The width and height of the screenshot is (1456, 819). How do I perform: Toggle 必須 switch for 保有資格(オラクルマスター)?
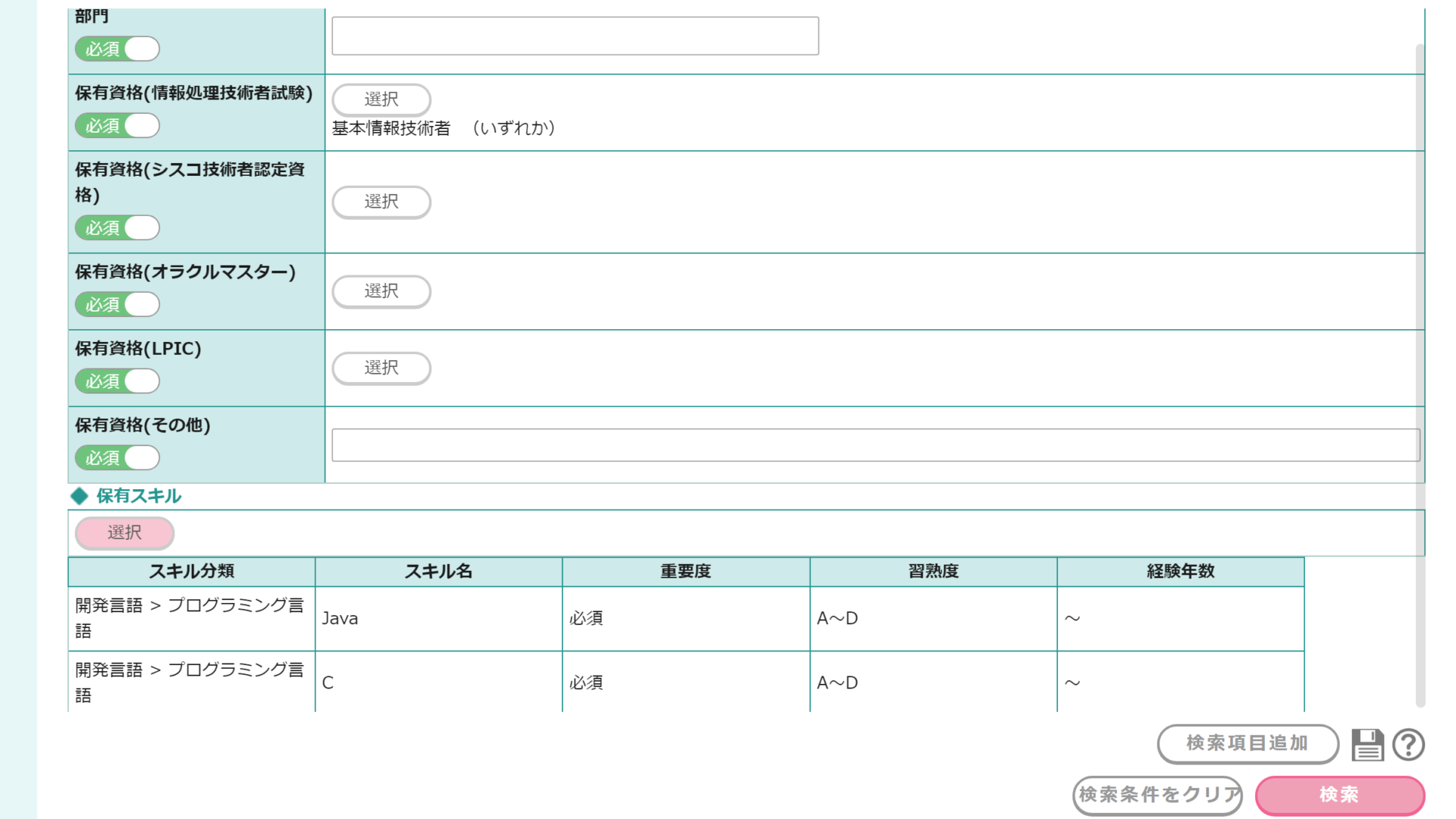(118, 305)
